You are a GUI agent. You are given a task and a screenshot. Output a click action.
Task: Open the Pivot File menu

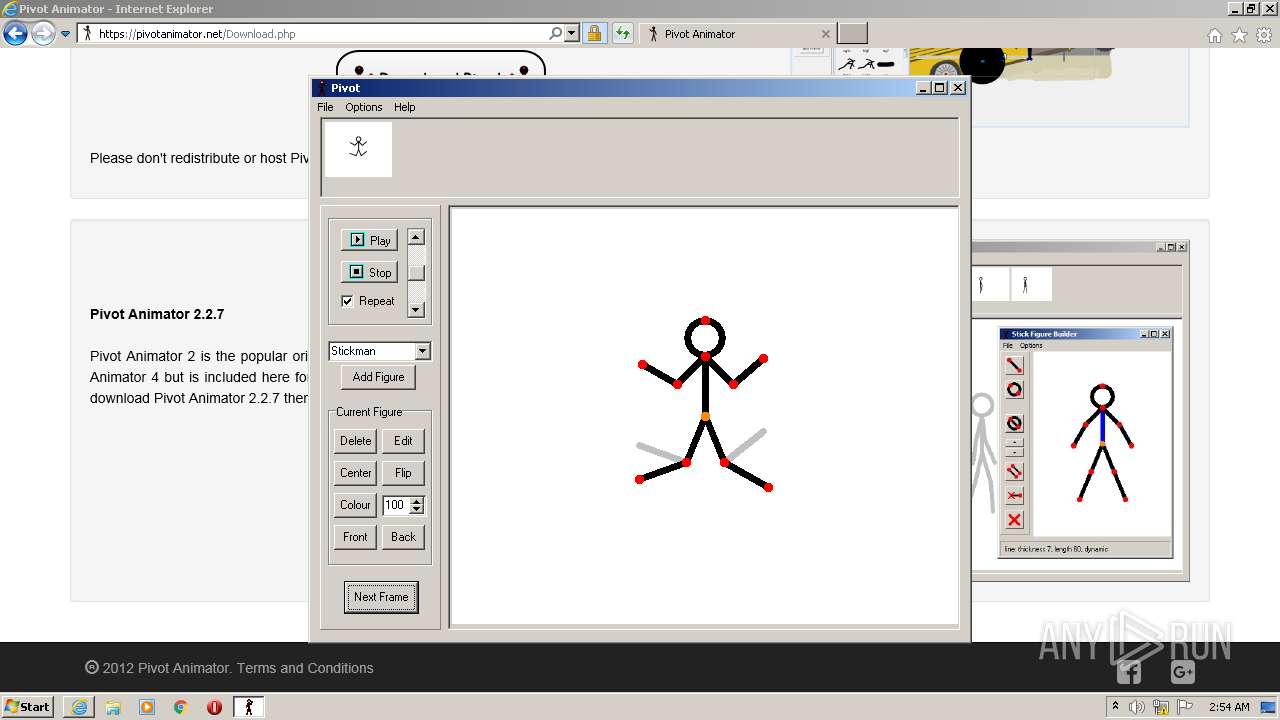[x=325, y=107]
